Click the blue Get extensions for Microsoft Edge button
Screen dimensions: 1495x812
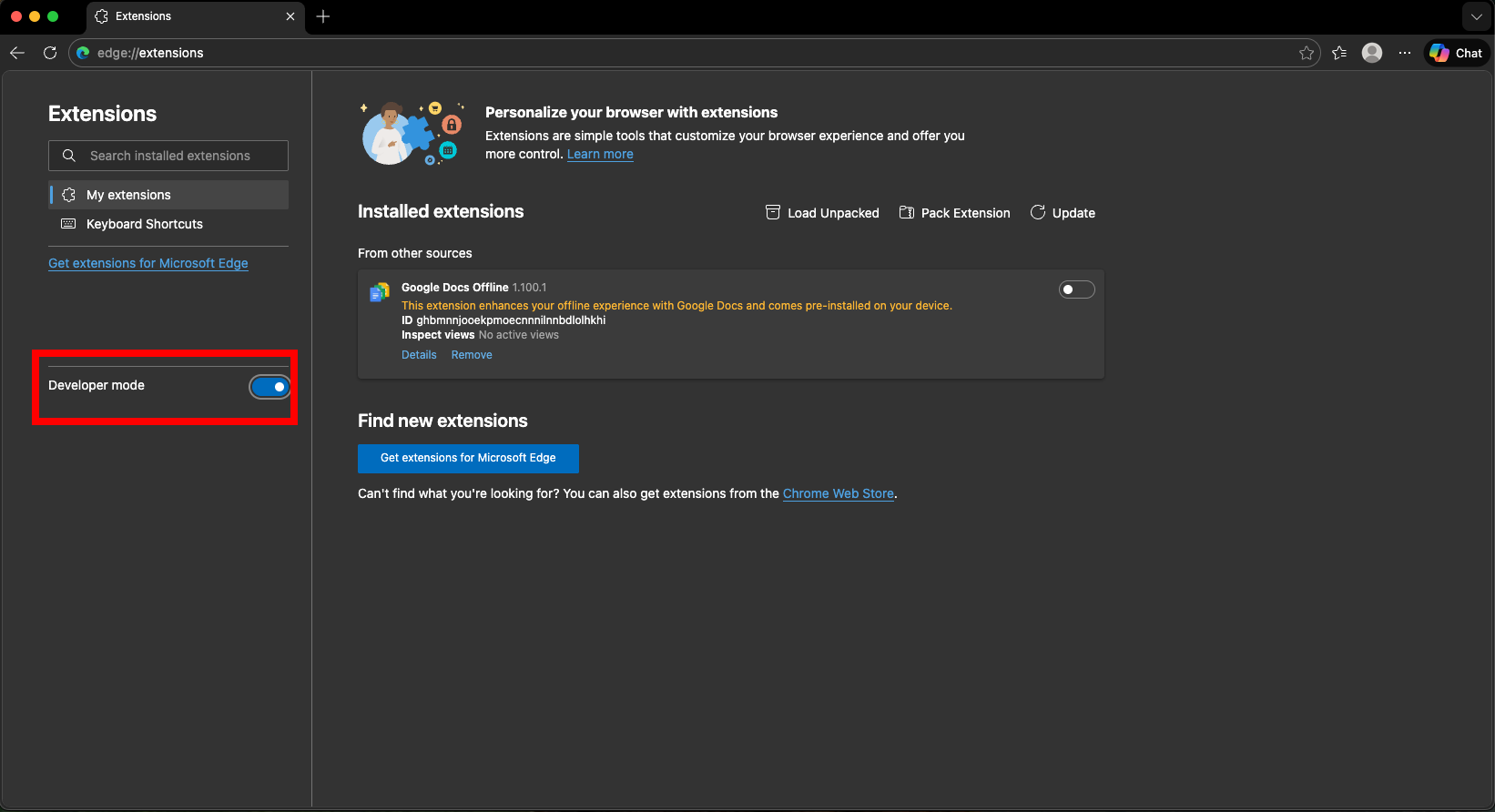[x=468, y=458]
